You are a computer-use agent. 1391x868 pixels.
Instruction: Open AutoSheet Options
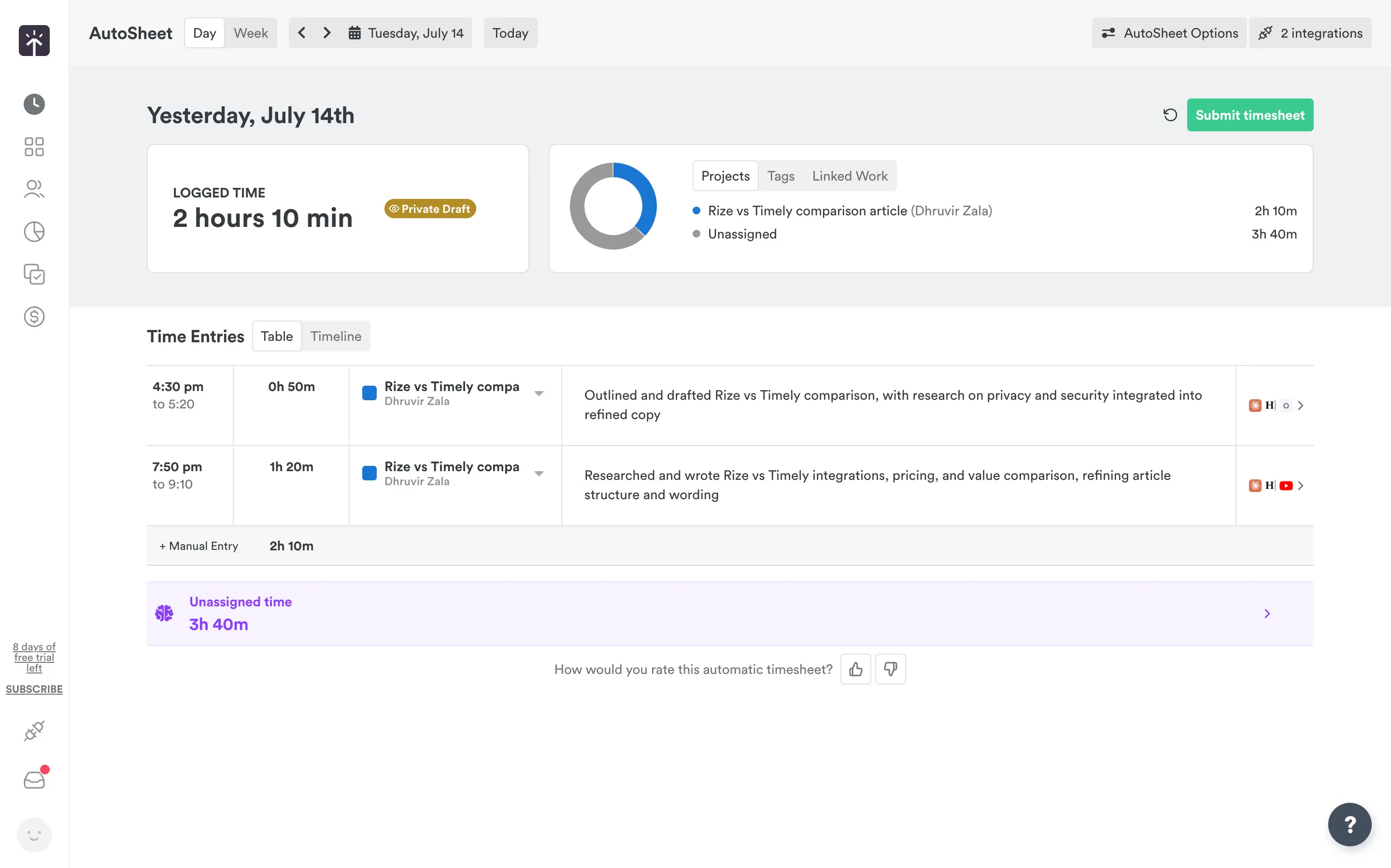click(1169, 33)
